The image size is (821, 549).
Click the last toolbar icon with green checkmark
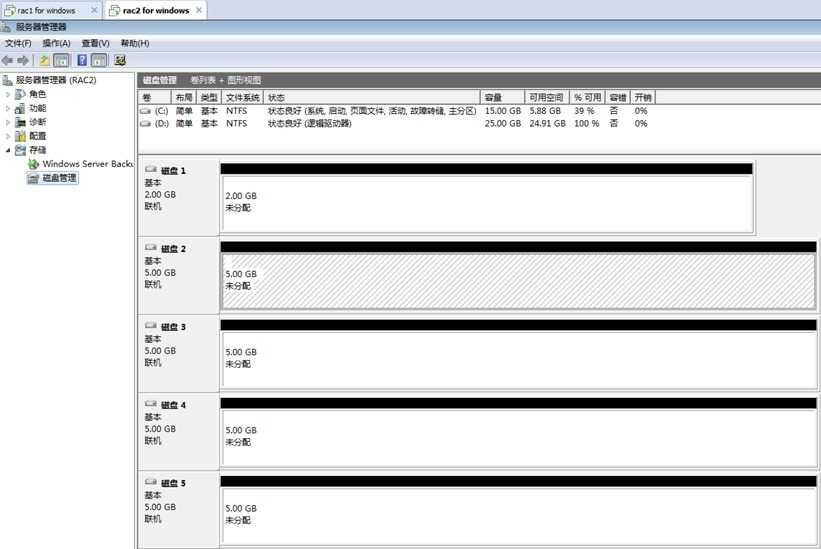point(120,61)
